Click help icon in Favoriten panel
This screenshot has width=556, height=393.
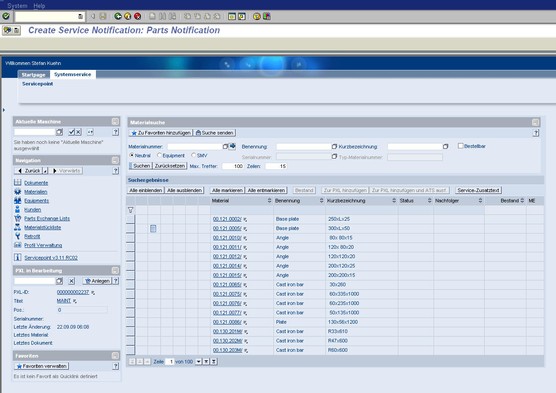coord(115,366)
